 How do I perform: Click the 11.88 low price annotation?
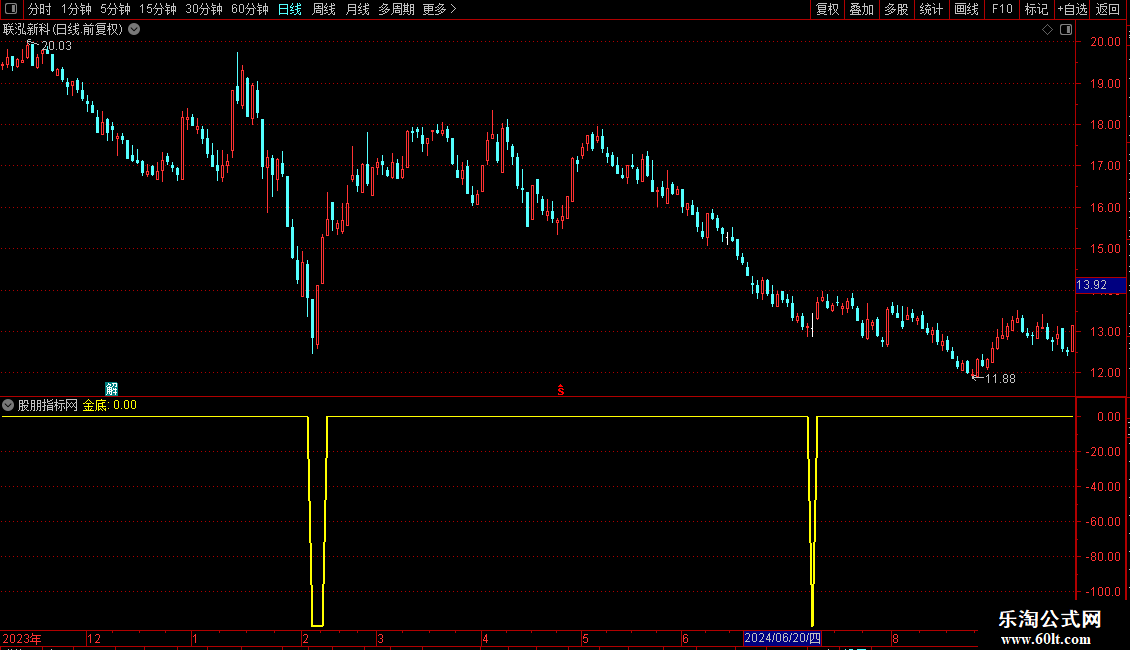point(1000,378)
